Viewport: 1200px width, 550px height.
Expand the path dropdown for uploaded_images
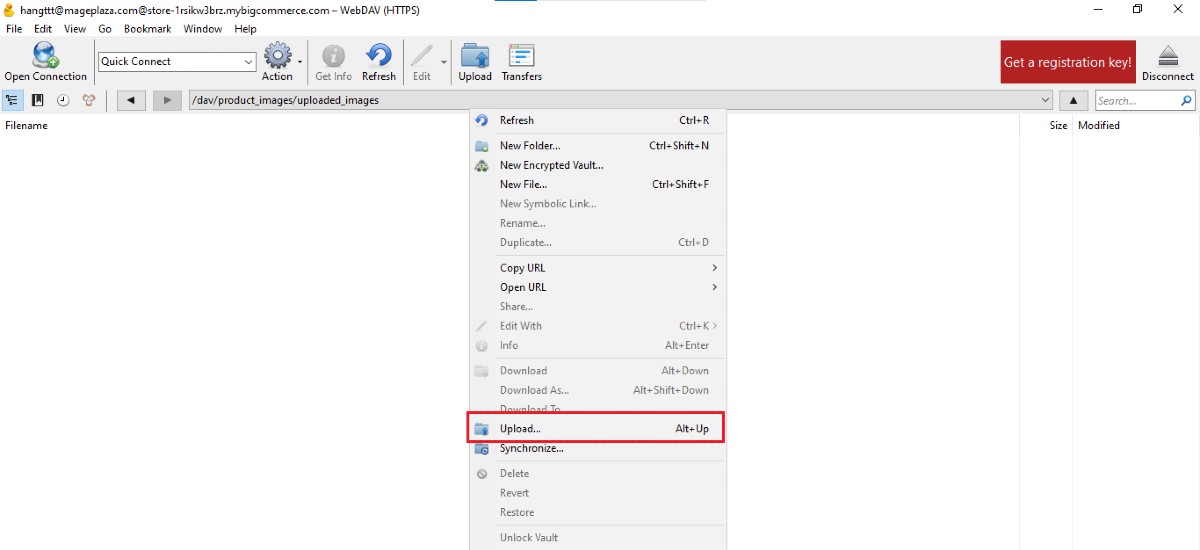click(1046, 100)
